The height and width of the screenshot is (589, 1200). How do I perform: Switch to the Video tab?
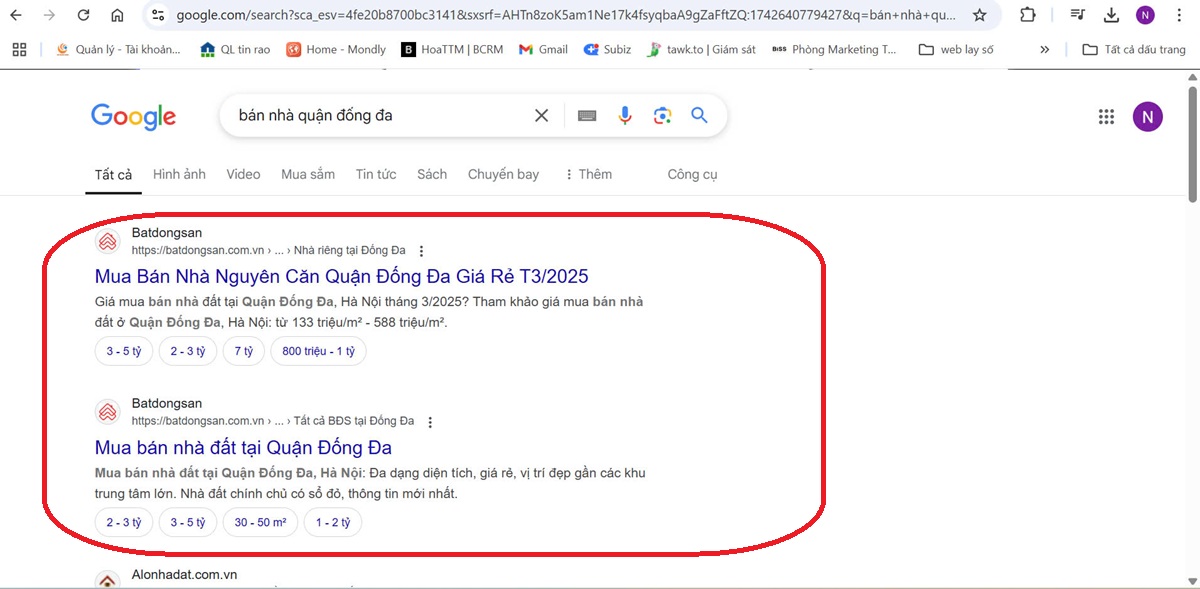[243, 174]
